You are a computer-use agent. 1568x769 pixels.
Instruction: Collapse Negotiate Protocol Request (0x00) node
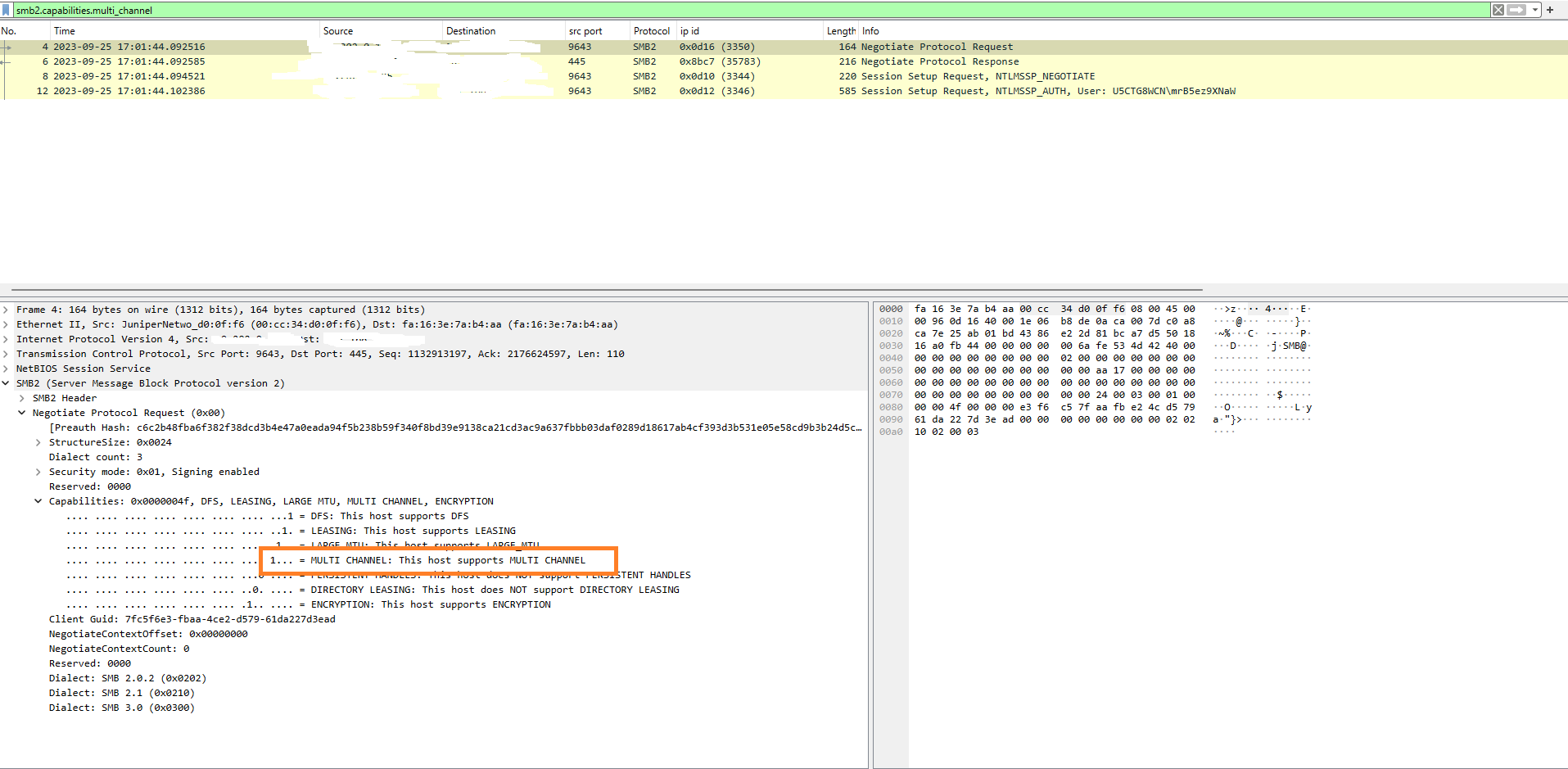[x=22, y=413]
